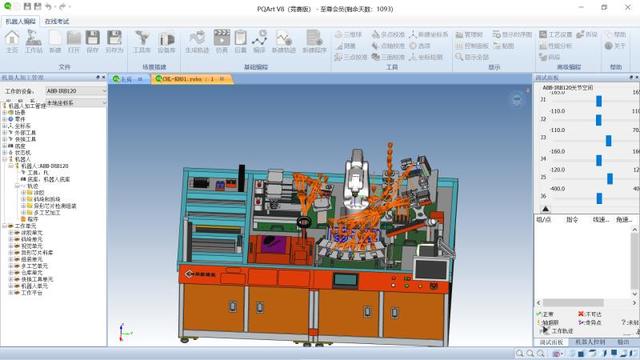
Task: Open 选项 options in tools group
Action: [x=420, y=46]
